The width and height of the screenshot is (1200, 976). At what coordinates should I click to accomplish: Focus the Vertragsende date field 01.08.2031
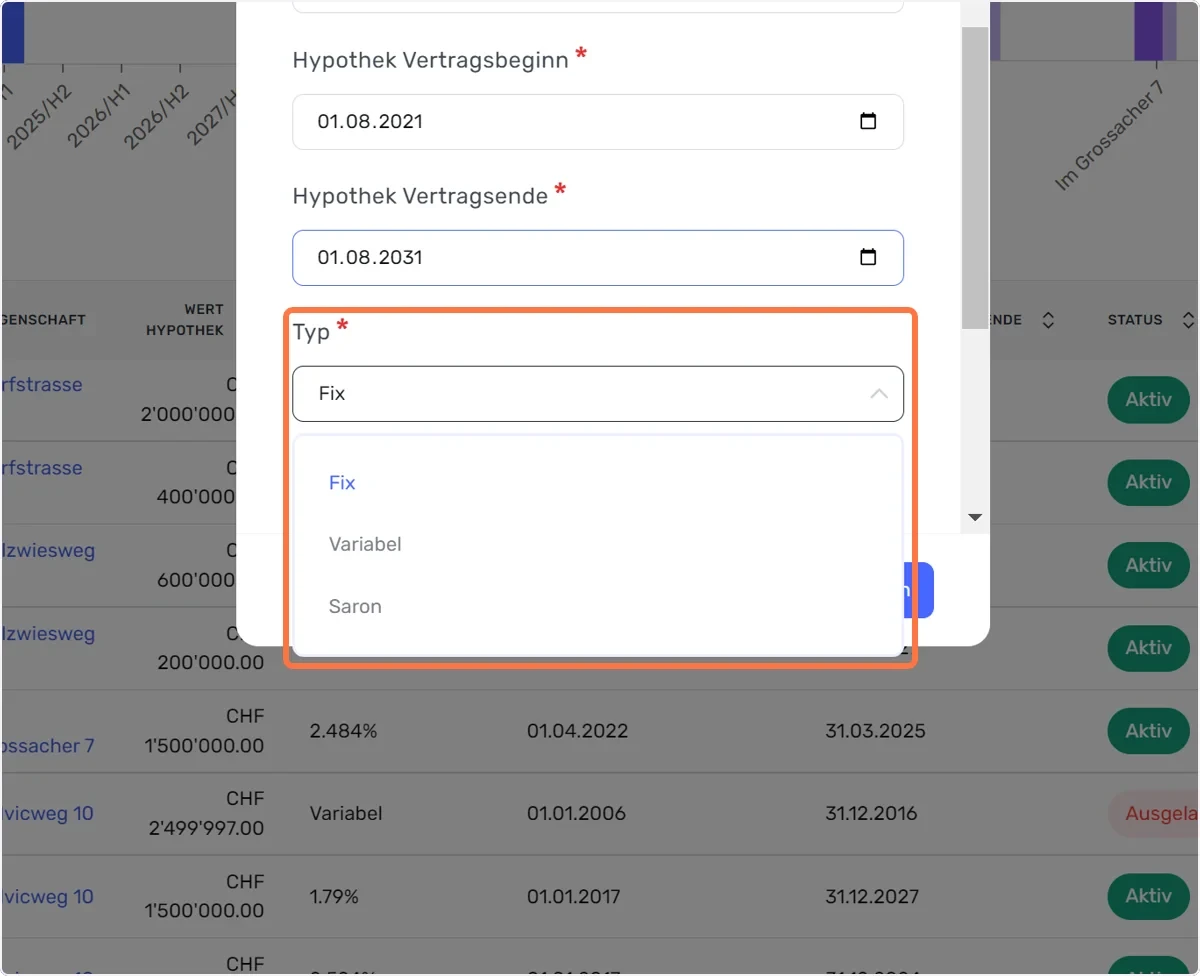pyautogui.click(x=598, y=258)
